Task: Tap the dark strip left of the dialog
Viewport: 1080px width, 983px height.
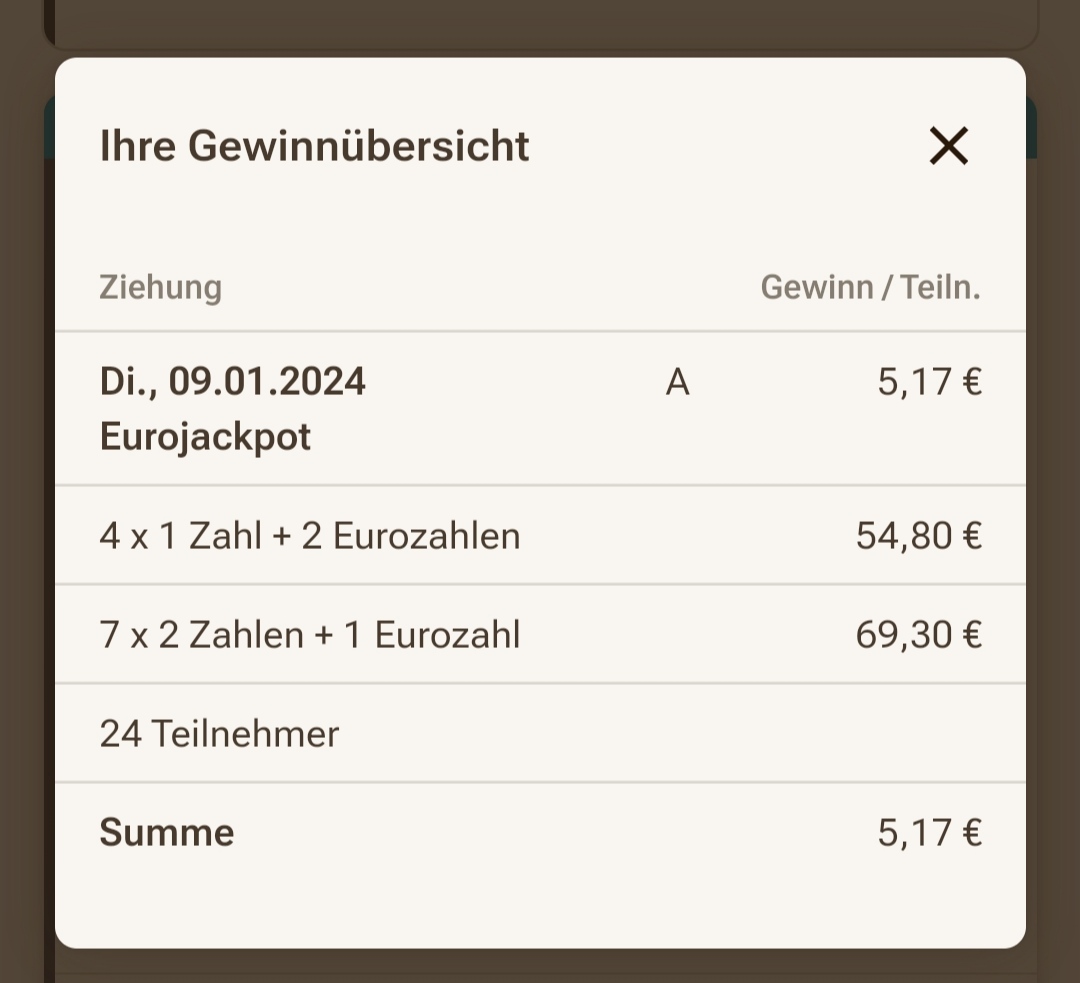Action: pyautogui.click(x=28, y=503)
